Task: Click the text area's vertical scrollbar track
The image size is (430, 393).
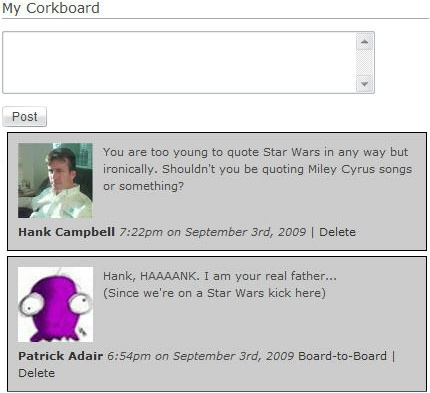Action: pyautogui.click(x=364, y=63)
